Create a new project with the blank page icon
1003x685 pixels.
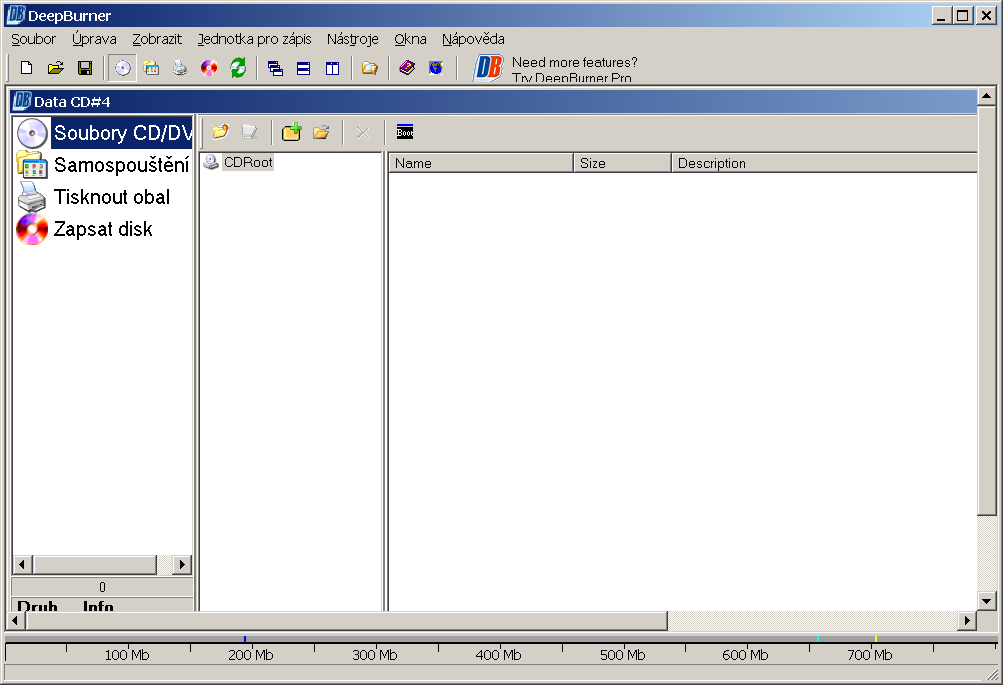[x=26, y=68]
